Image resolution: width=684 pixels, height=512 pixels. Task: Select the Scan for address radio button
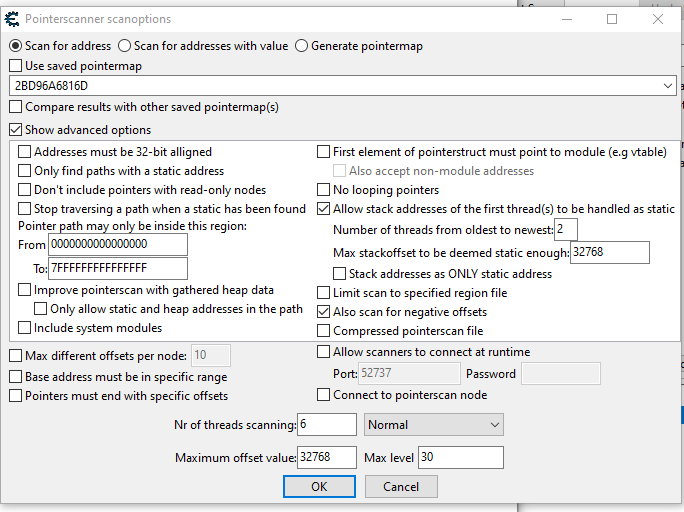tap(15, 46)
